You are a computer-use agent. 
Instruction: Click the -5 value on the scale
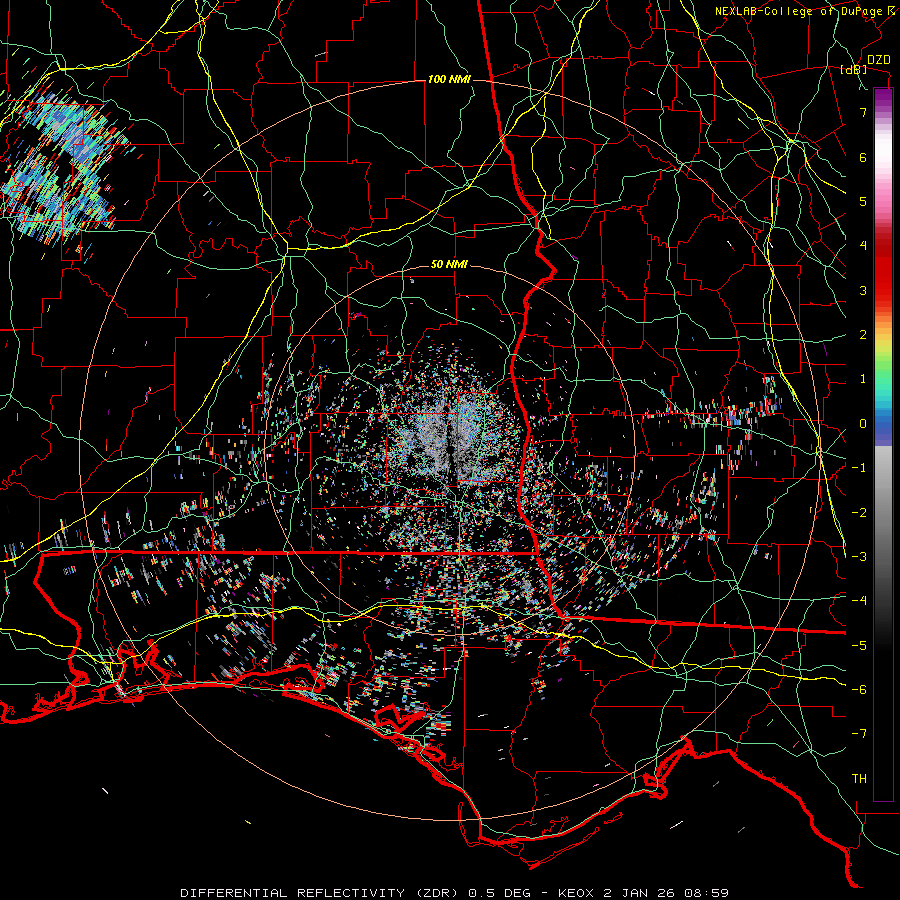pyautogui.click(x=859, y=646)
